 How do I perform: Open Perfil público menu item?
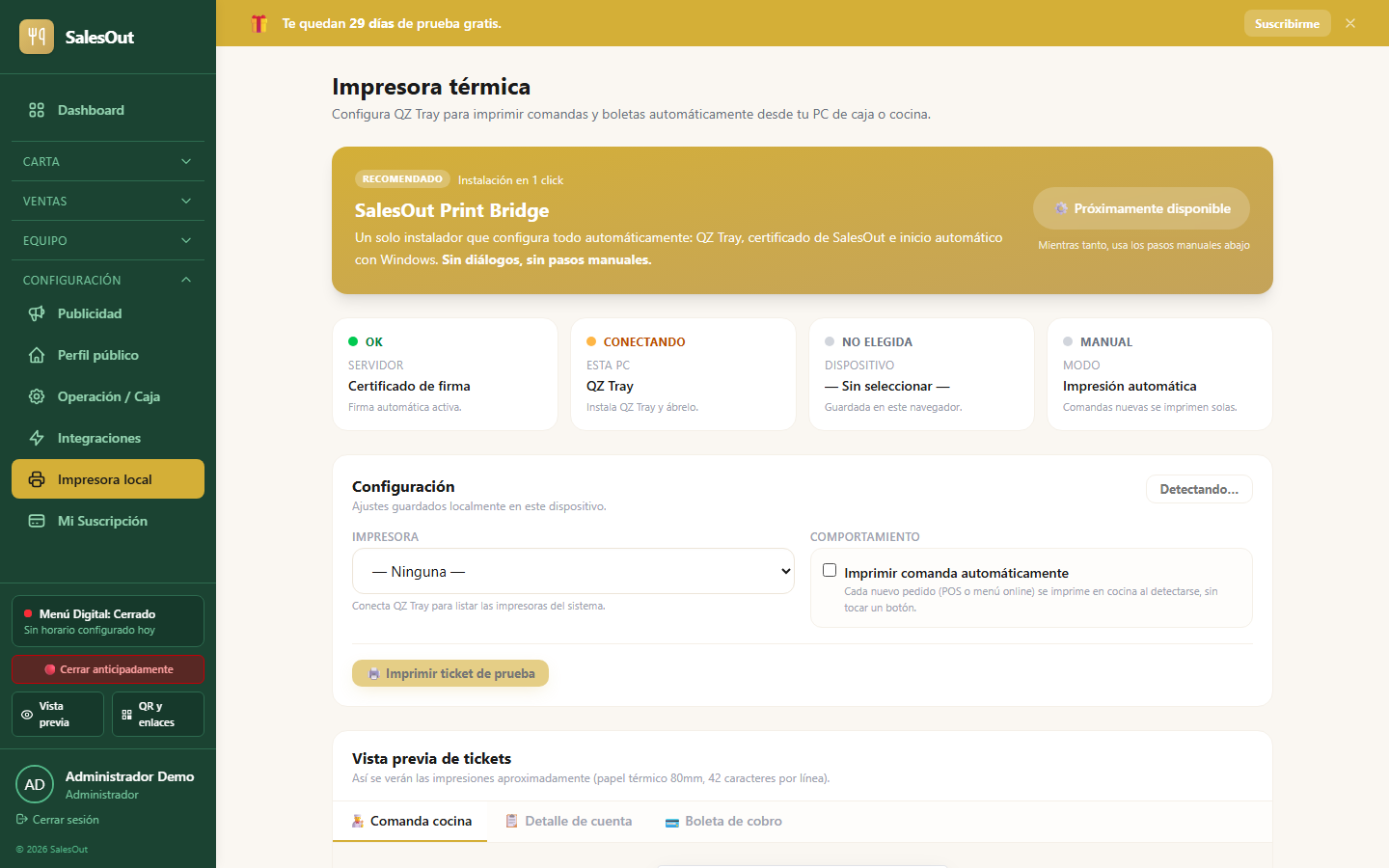(x=108, y=355)
